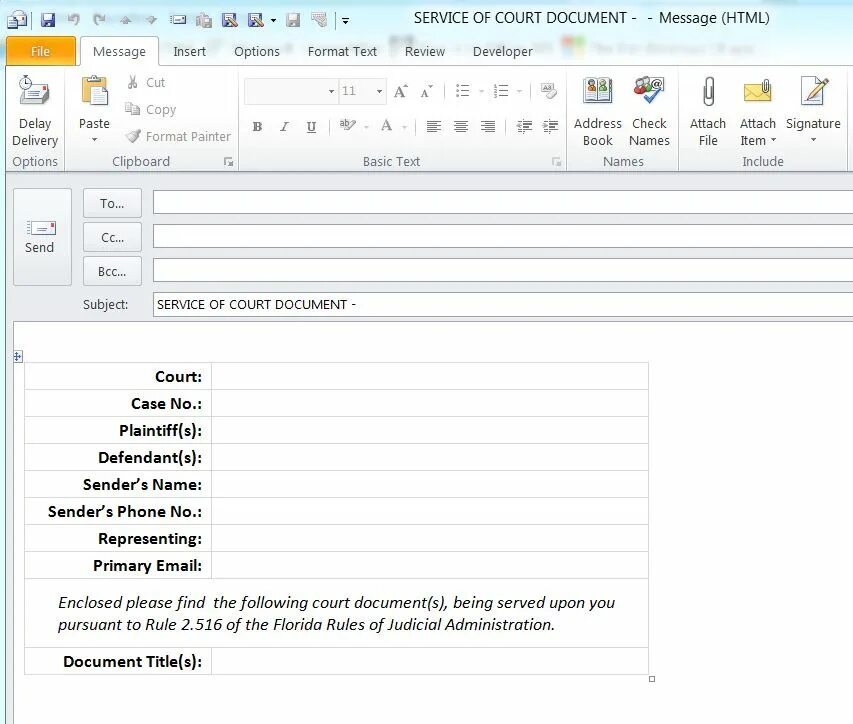Open highlight color dropdown arrow
The height and width of the screenshot is (724, 853).
[367, 127]
